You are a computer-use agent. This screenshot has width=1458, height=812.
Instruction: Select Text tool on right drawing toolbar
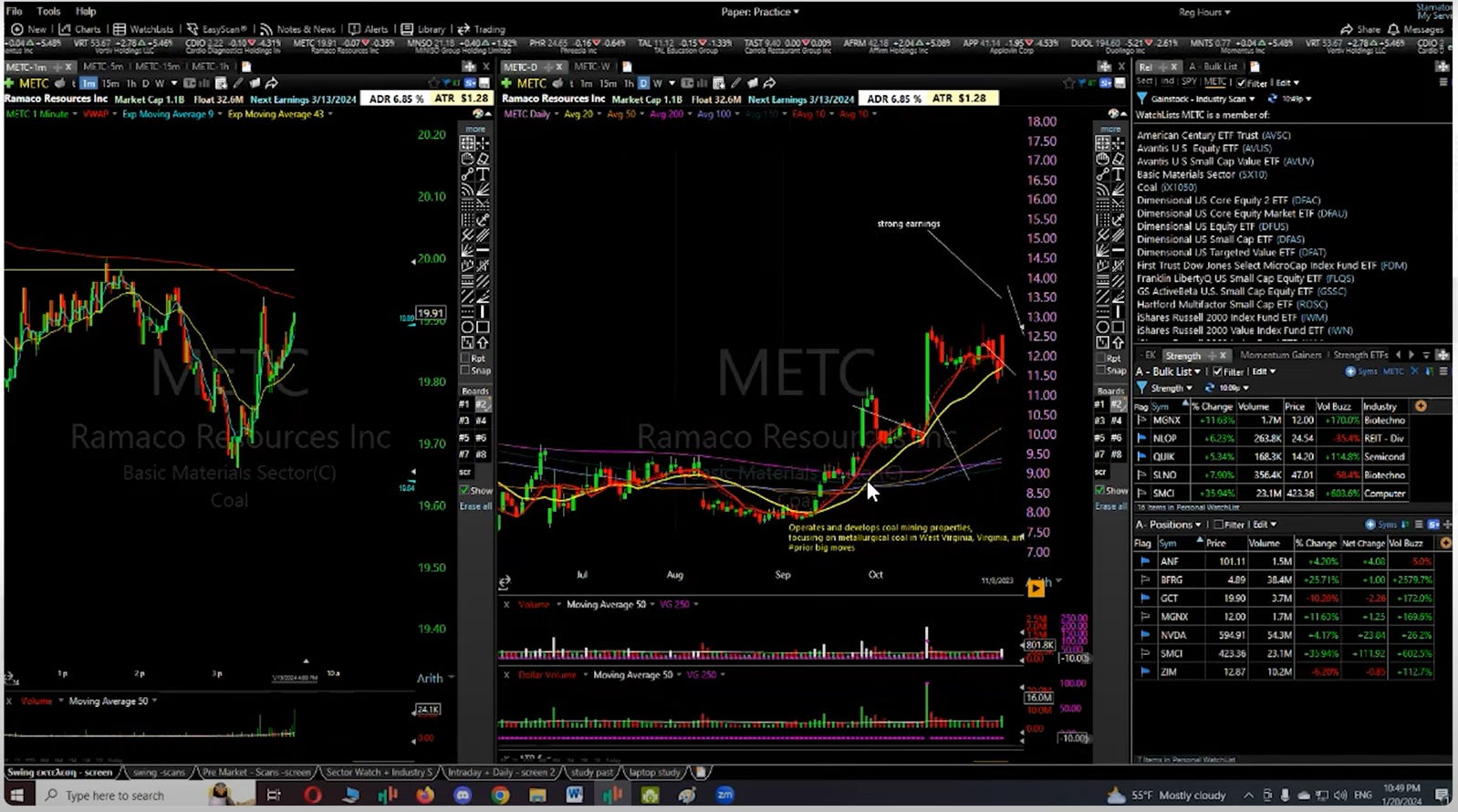click(x=1119, y=173)
